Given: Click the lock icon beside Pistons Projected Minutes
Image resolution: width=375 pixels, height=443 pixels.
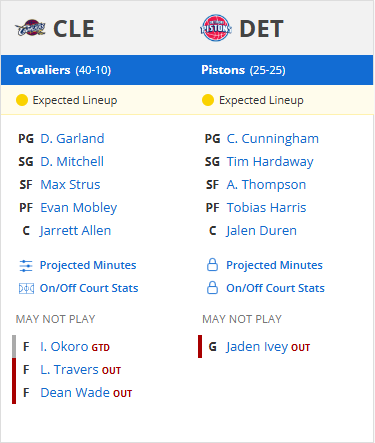Looking at the screenshot, I should (212, 265).
